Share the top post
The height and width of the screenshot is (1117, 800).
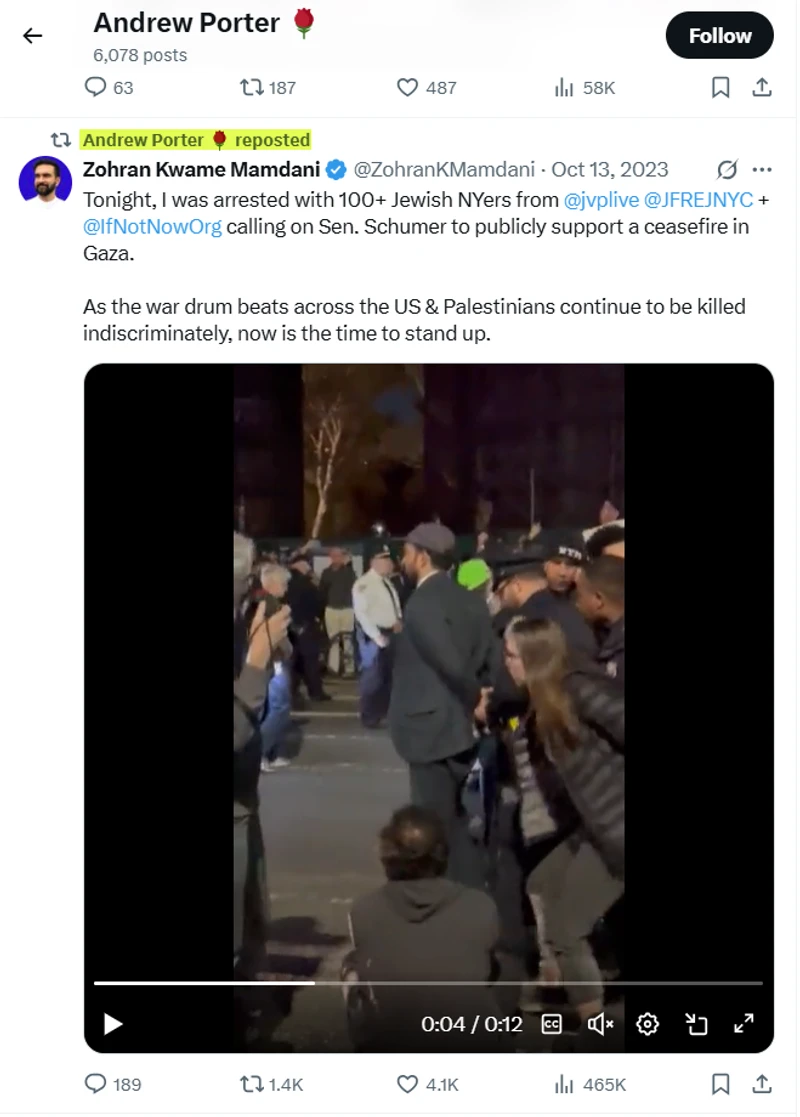point(762,88)
